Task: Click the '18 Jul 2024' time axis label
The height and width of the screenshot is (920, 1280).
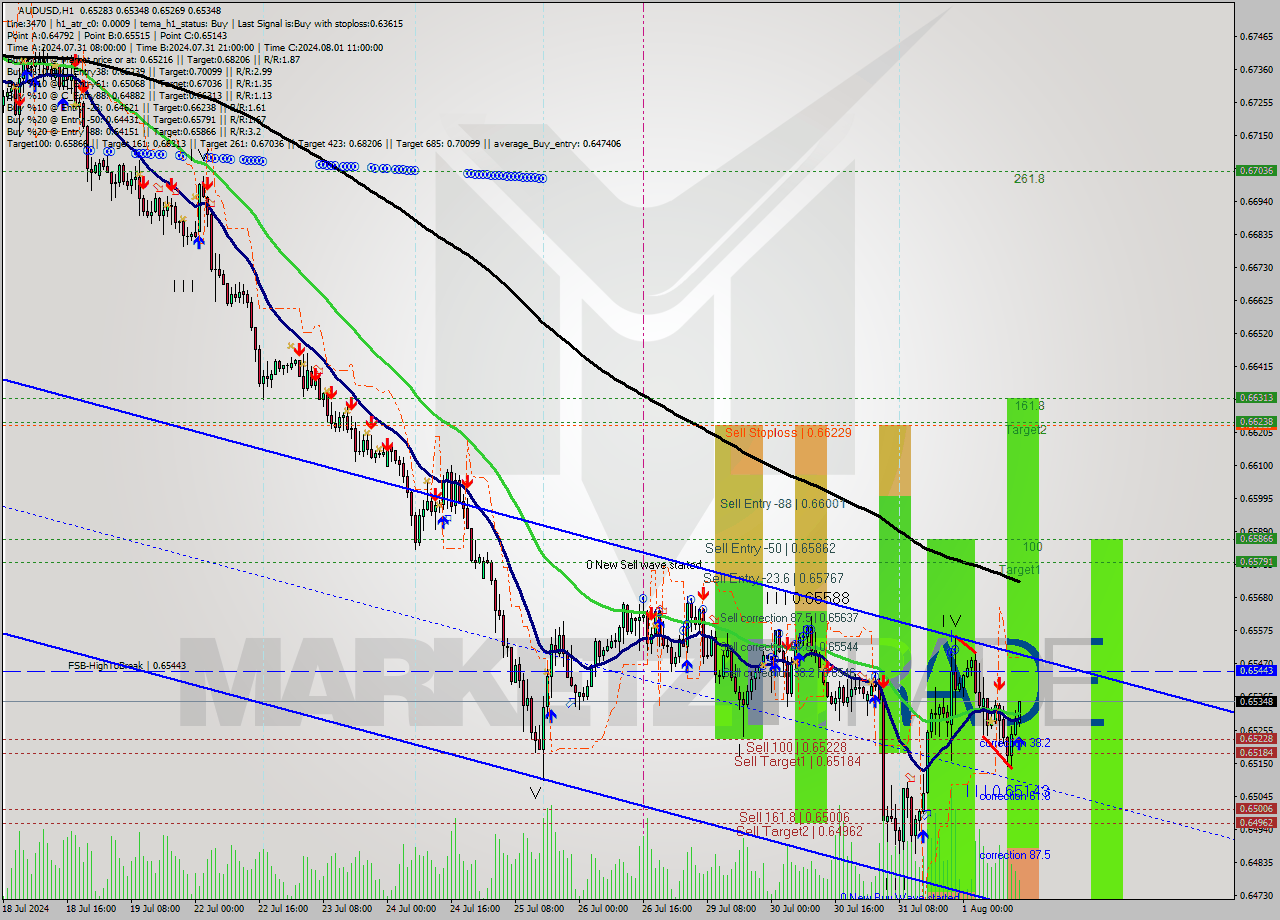Action: (24, 909)
